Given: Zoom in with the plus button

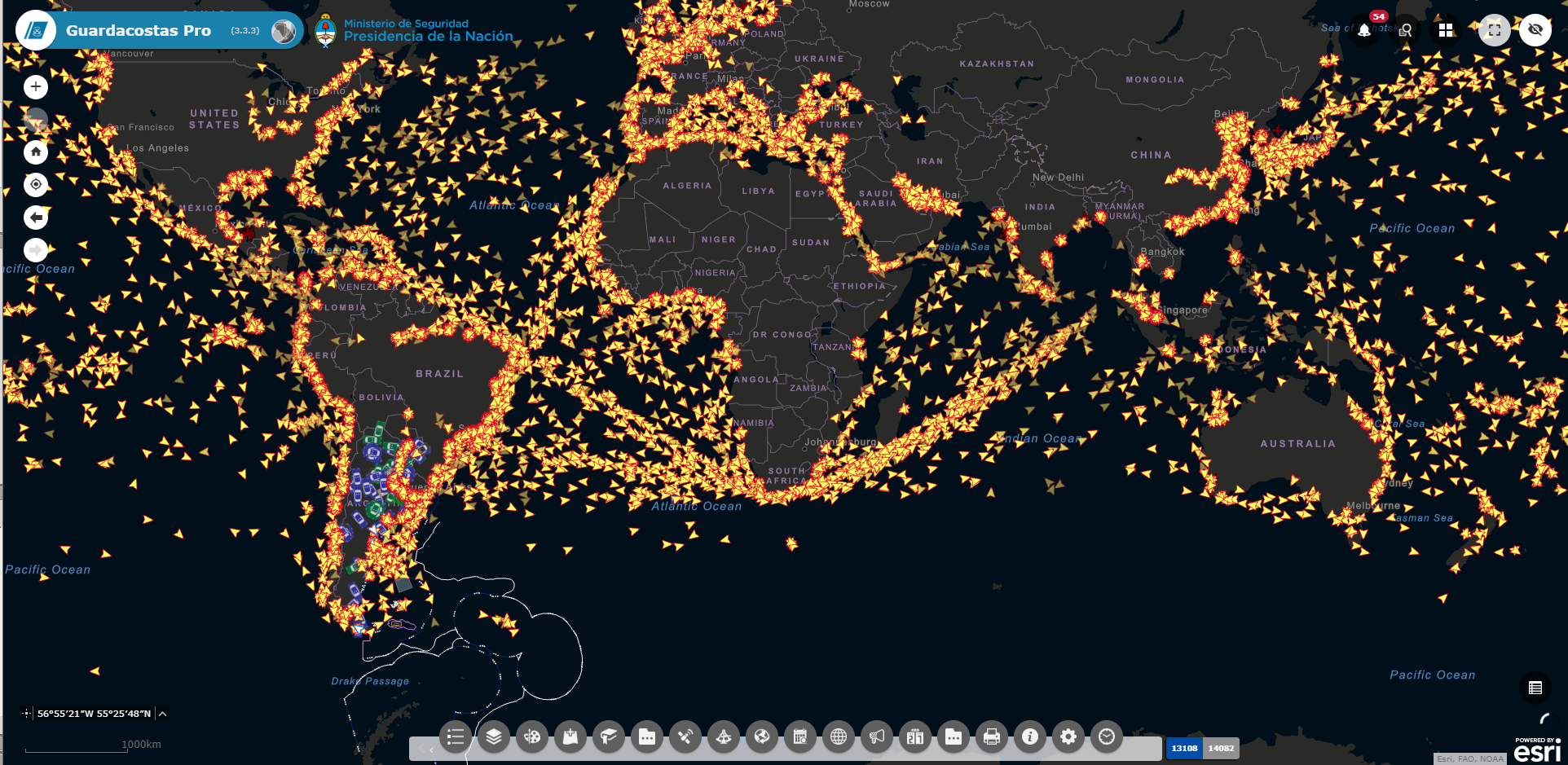Looking at the screenshot, I should click(36, 87).
